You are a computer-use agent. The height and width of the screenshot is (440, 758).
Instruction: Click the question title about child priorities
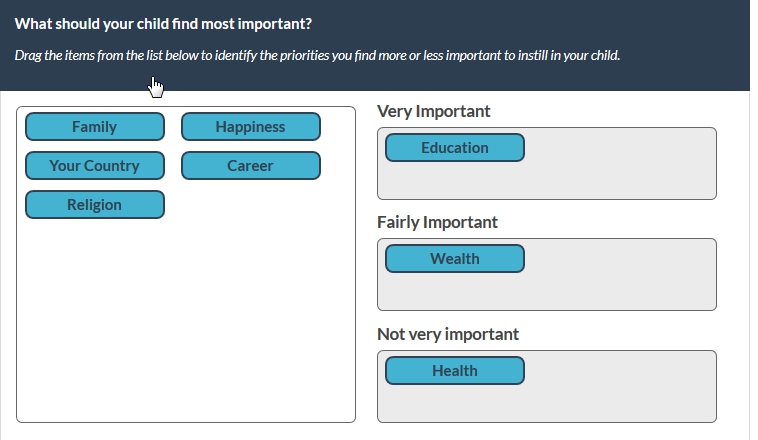(163, 23)
